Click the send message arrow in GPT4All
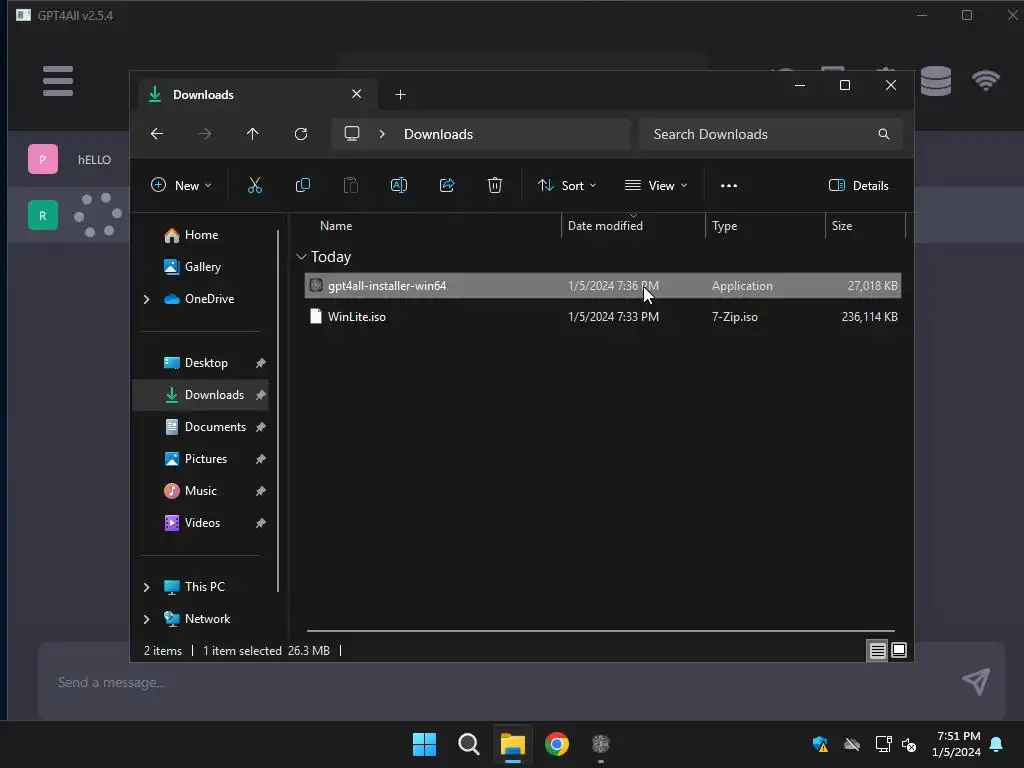 [x=976, y=682]
